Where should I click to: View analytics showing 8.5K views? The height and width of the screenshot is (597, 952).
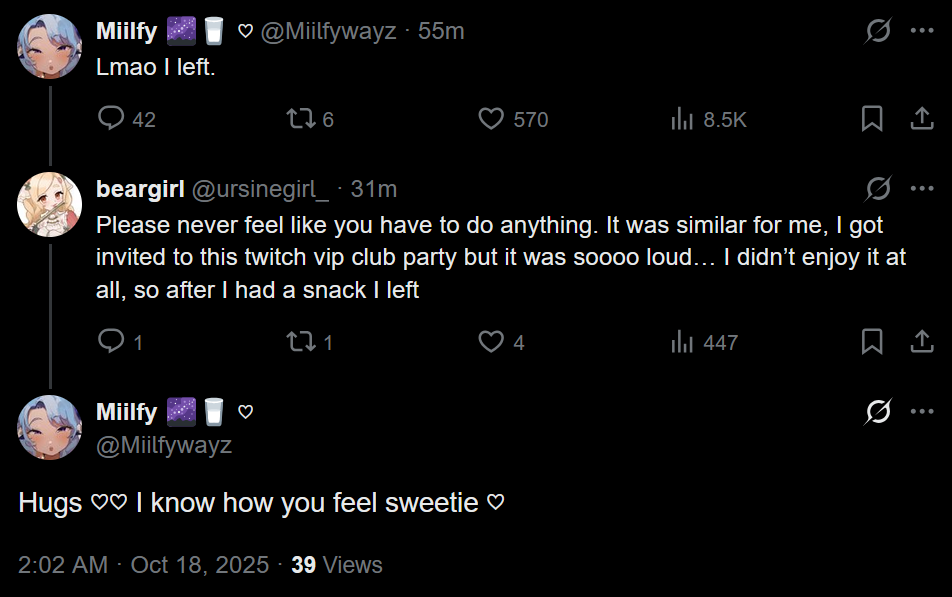click(x=682, y=119)
